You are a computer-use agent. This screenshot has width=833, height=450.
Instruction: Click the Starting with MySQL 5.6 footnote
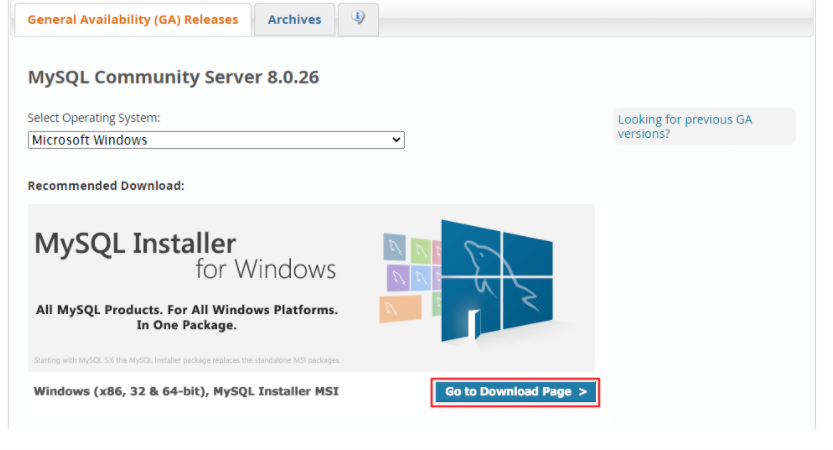point(187,360)
